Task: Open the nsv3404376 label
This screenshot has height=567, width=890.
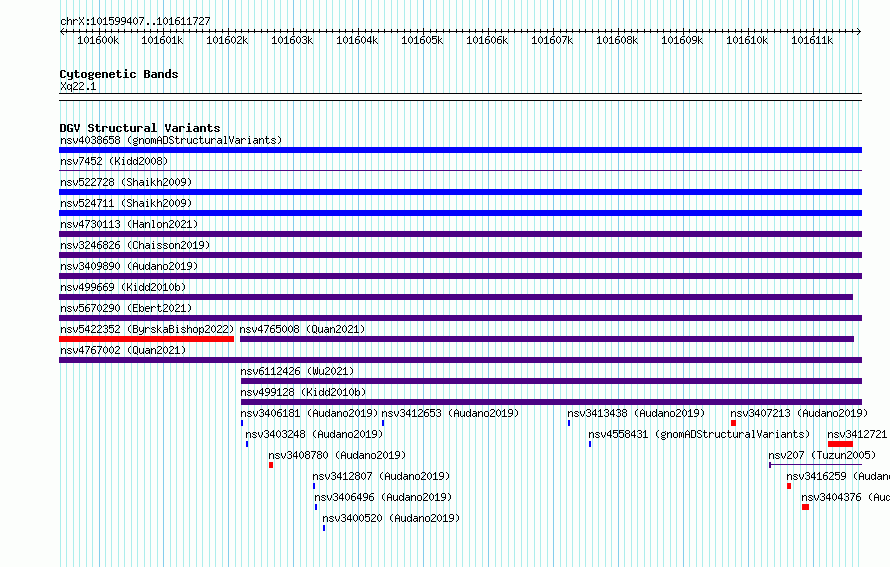Action: [846, 497]
